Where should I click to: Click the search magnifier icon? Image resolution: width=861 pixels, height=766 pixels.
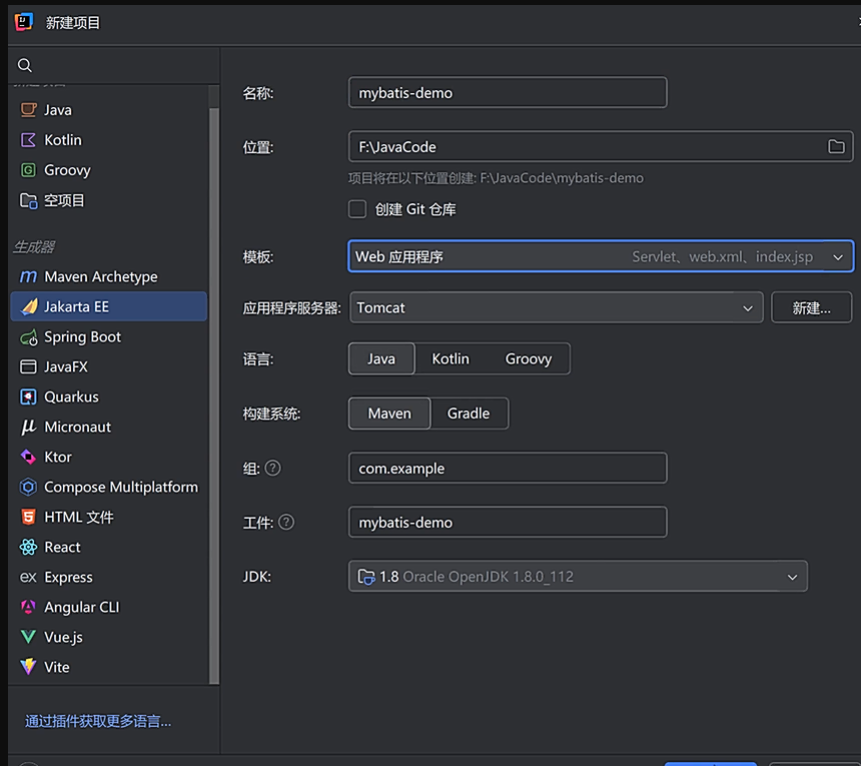pos(25,65)
